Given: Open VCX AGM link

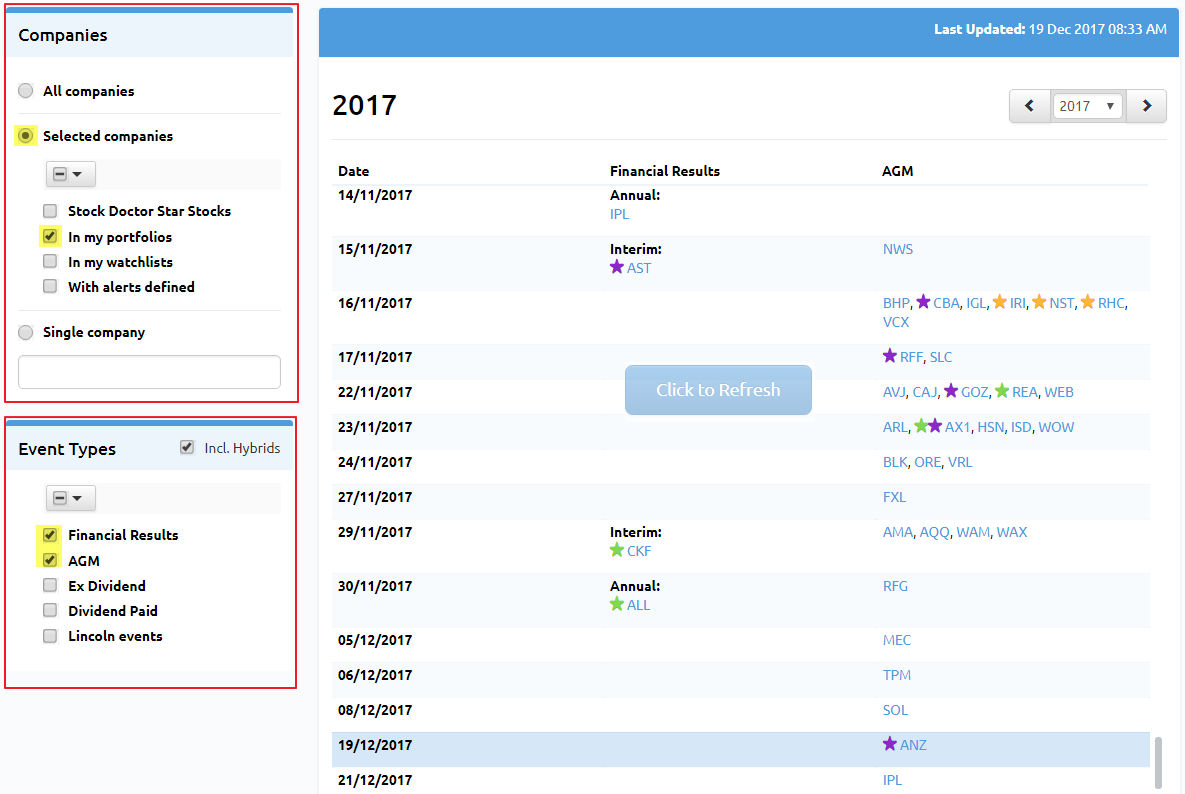Looking at the screenshot, I should click(896, 323).
